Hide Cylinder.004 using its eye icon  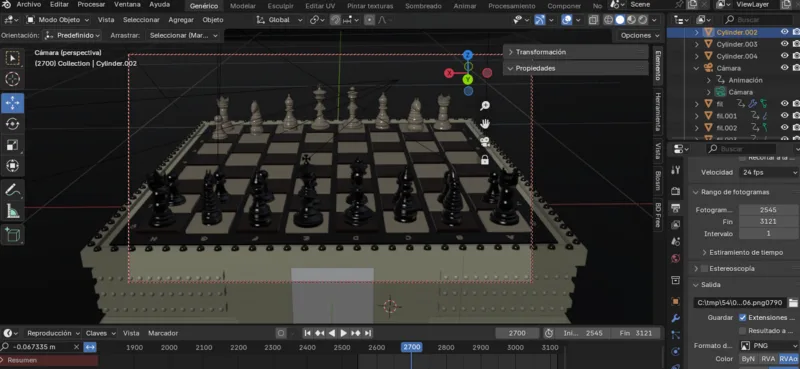coord(785,56)
